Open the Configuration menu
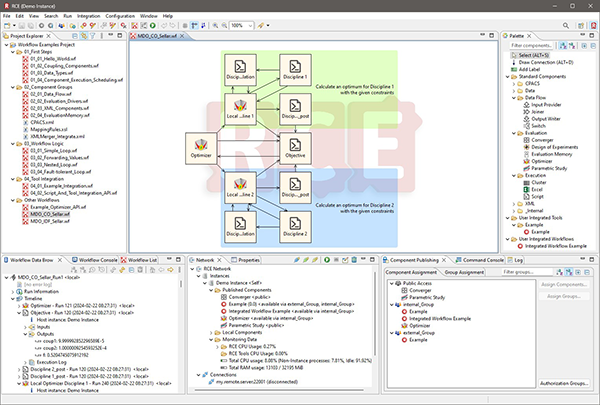Screen dimensions: 600x405 [120, 16]
